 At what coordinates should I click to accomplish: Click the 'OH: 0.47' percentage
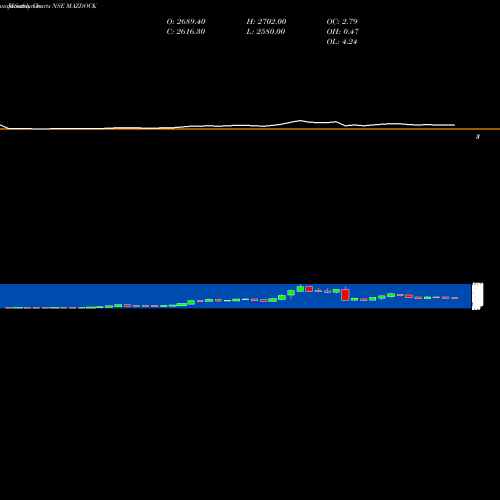[343, 31]
